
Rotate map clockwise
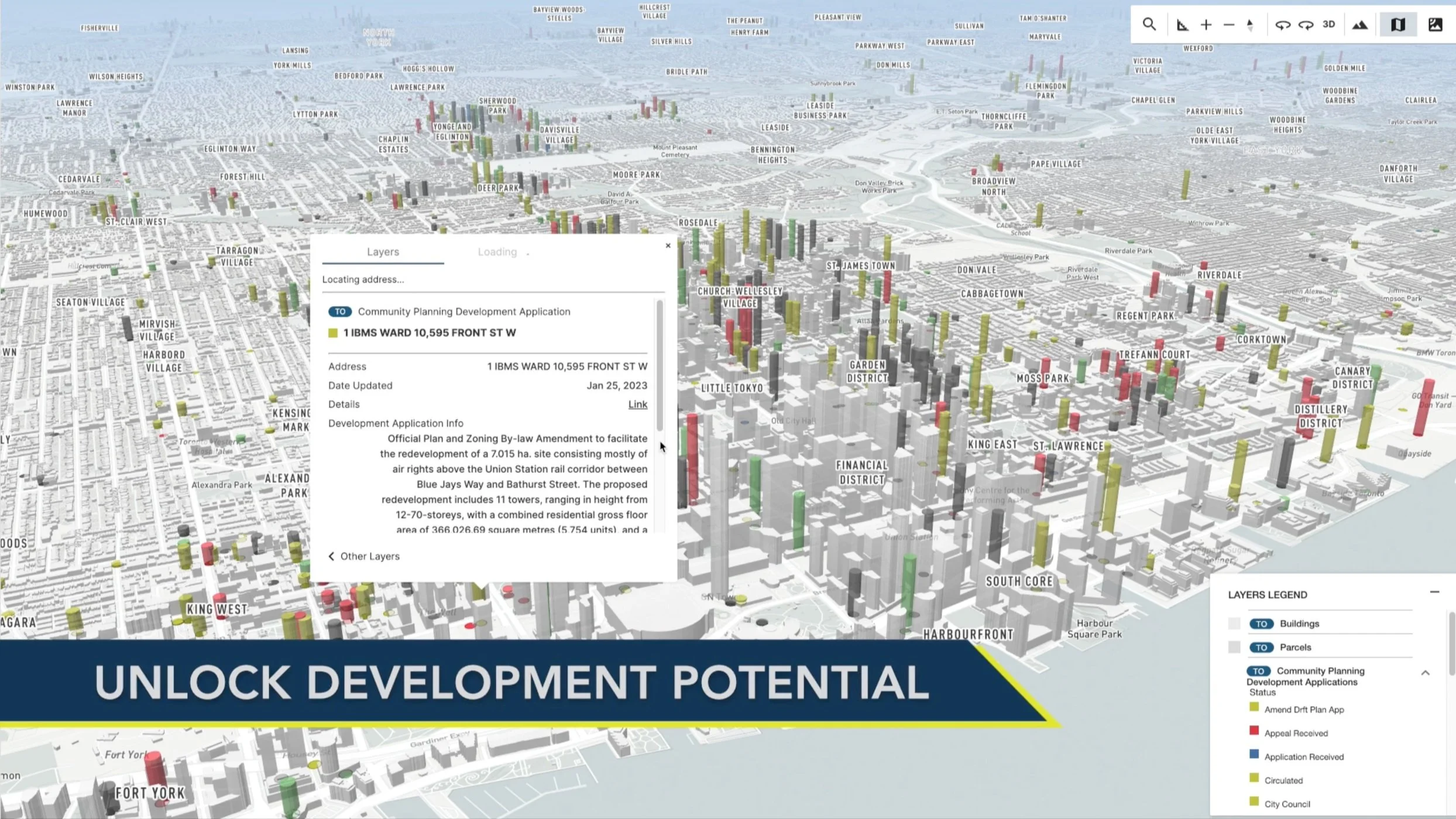(x=1306, y=25)
